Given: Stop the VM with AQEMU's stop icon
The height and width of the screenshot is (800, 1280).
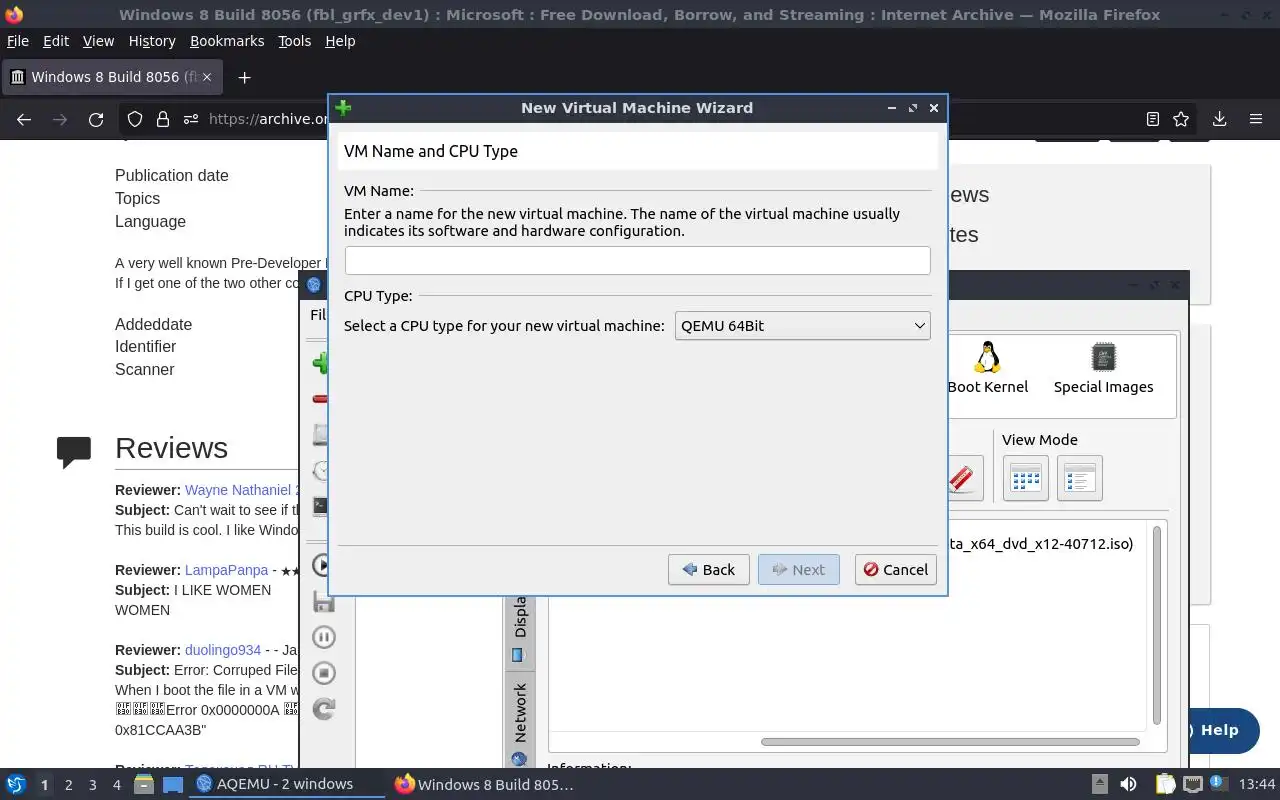Looking at the screenshot, I should click(323, 673).
